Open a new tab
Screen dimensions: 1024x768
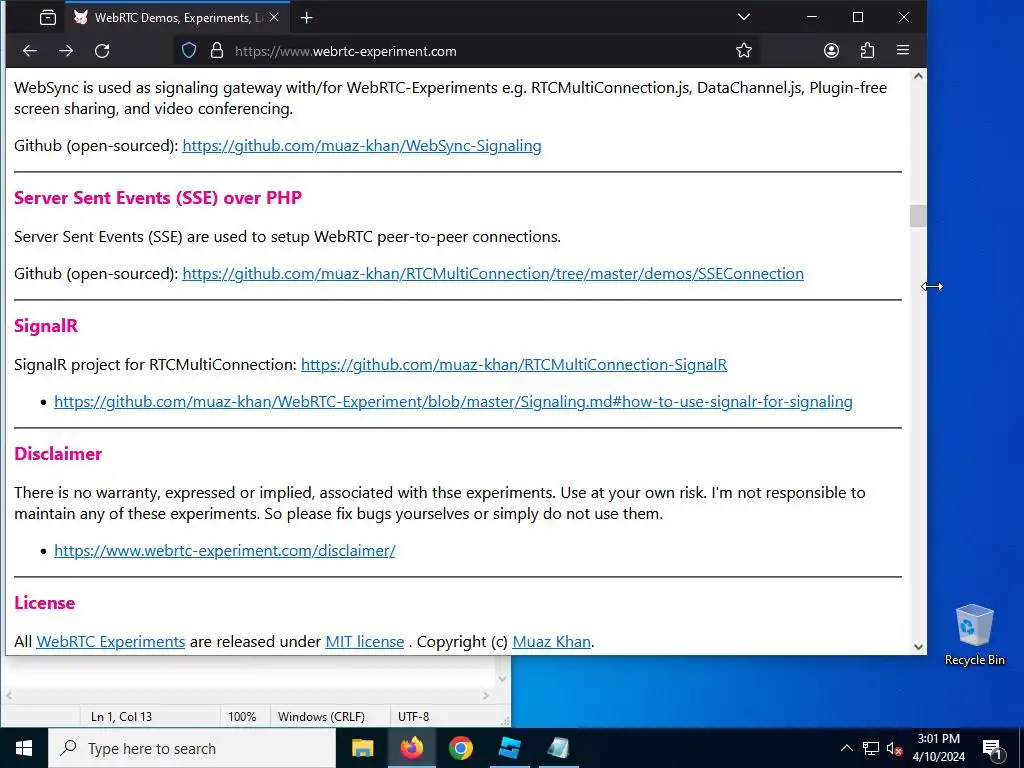306,18
